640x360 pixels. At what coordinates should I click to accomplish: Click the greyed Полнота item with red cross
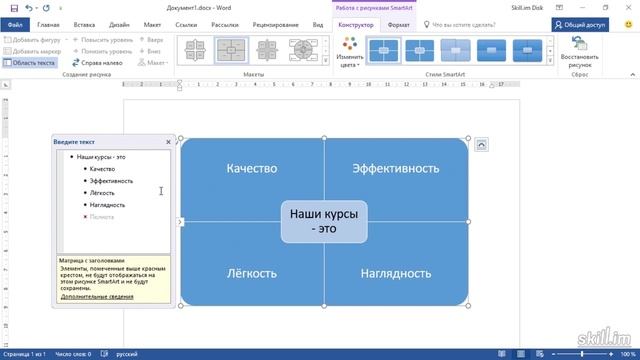tap(102, 217)
